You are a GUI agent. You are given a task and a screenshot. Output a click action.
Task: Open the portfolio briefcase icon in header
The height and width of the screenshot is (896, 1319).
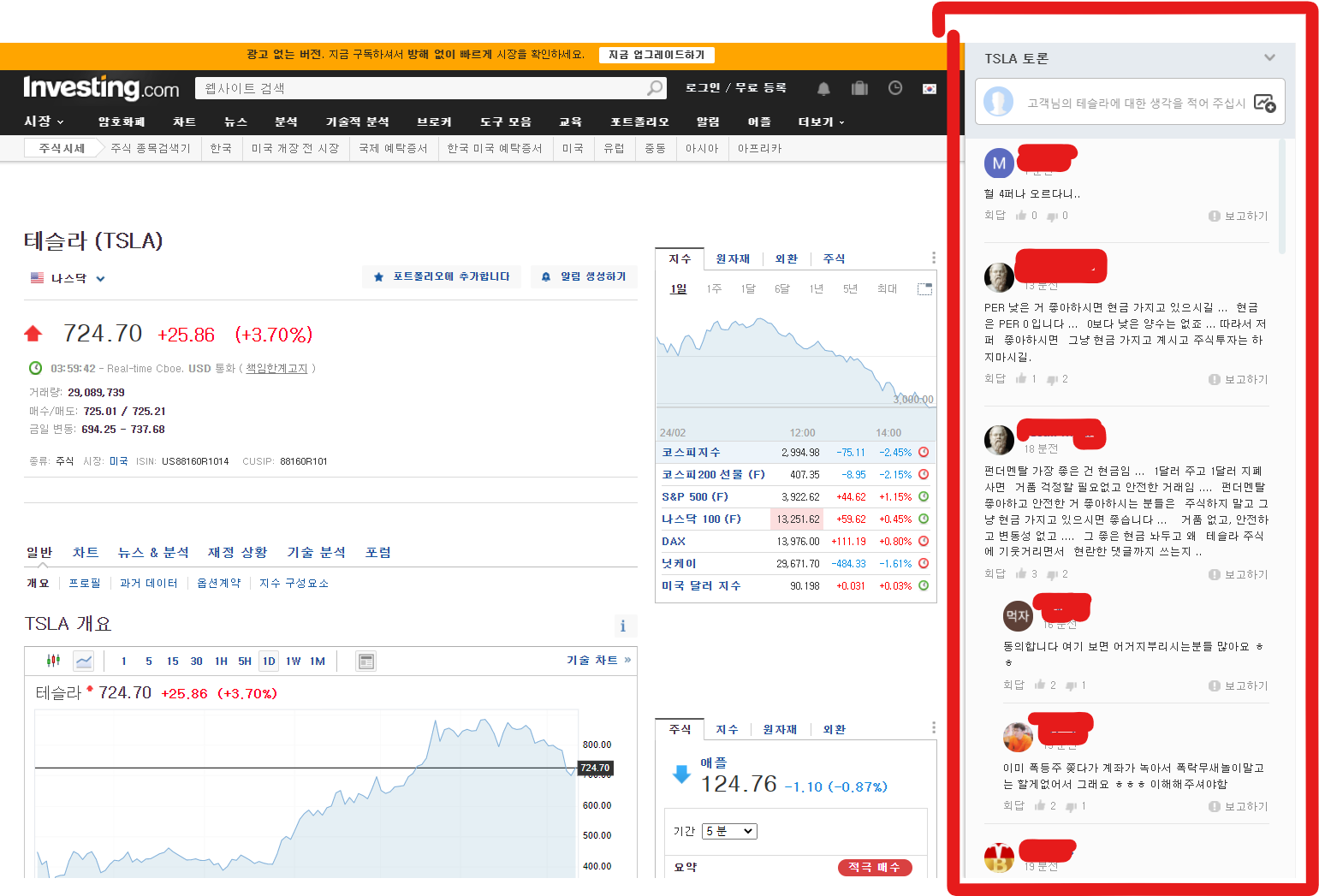point(859,88)
